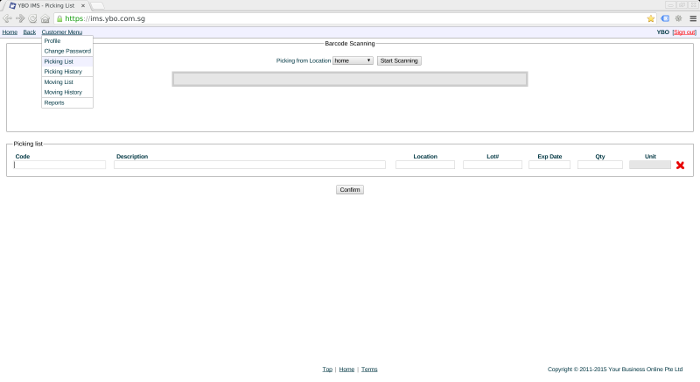Reload the page with the refresh icon

pyautogui.click(x=33, y=19)
